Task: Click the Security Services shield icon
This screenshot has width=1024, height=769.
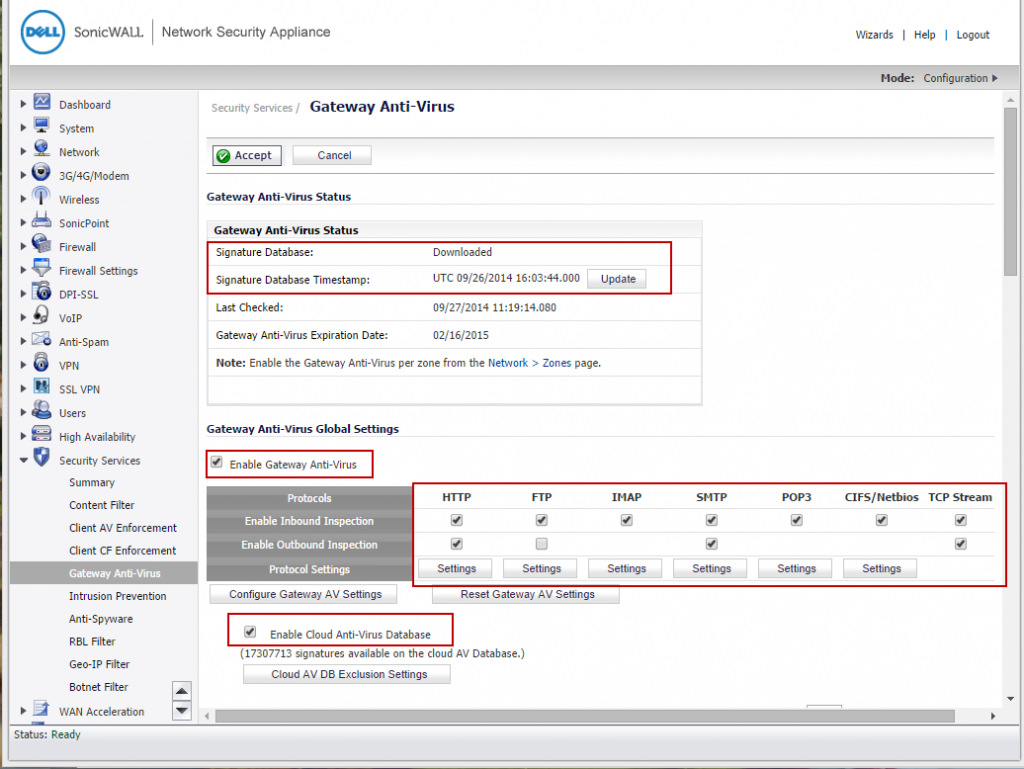Action: click(x=42, y=458)
